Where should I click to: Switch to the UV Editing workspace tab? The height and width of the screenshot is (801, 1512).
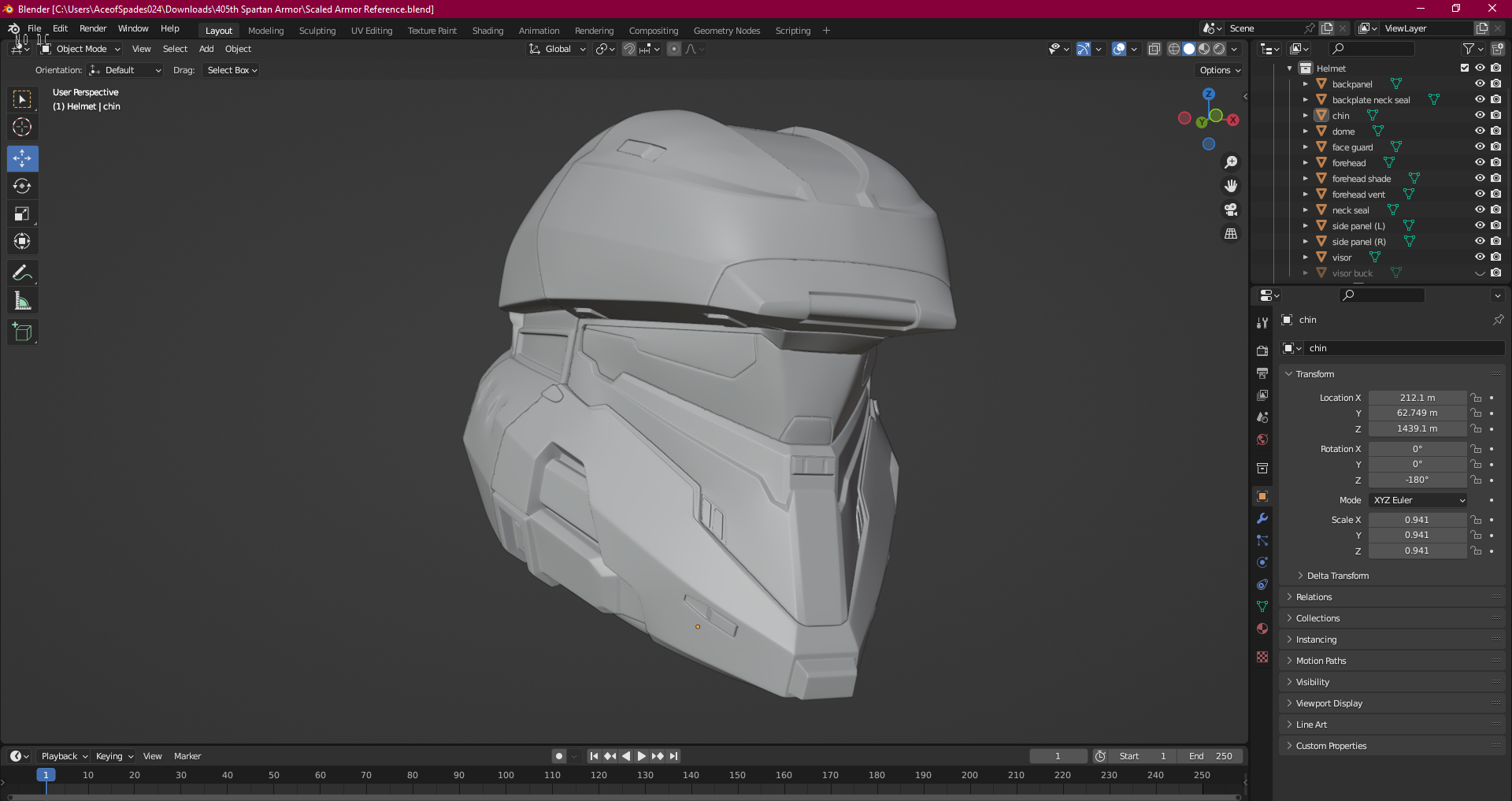[372, 31]
